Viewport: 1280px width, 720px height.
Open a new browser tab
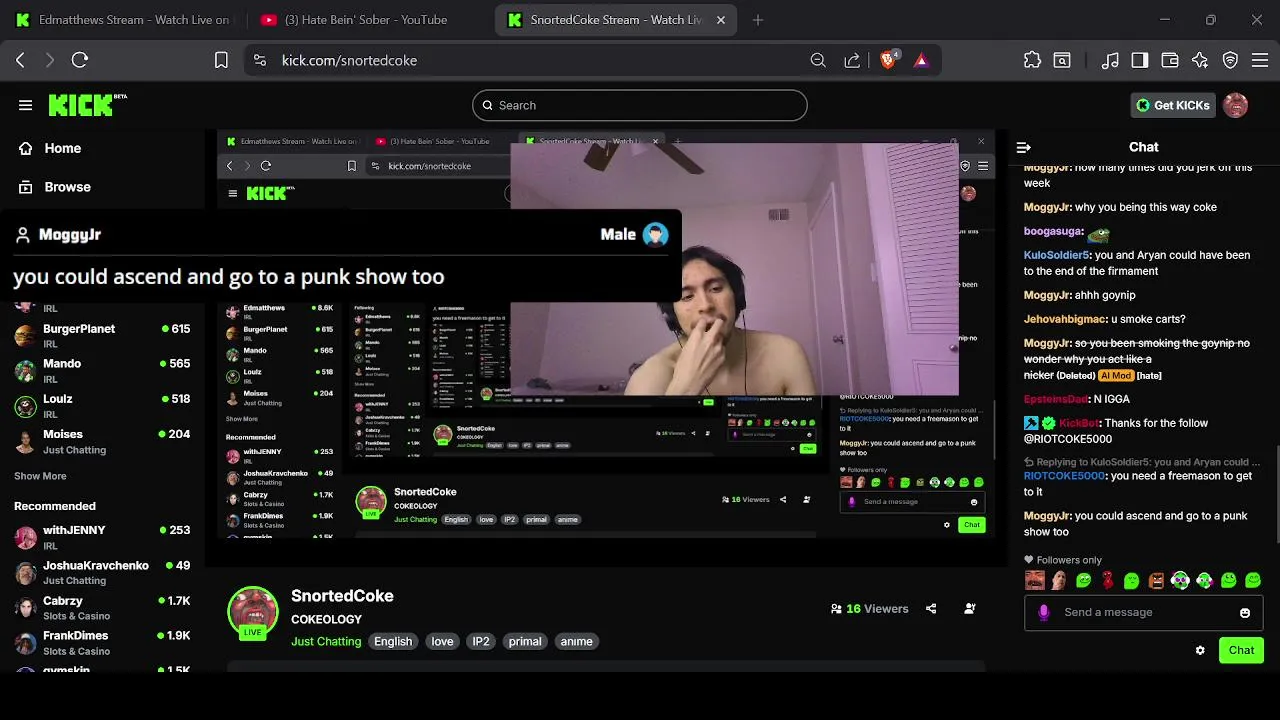[x=758, y=20]
